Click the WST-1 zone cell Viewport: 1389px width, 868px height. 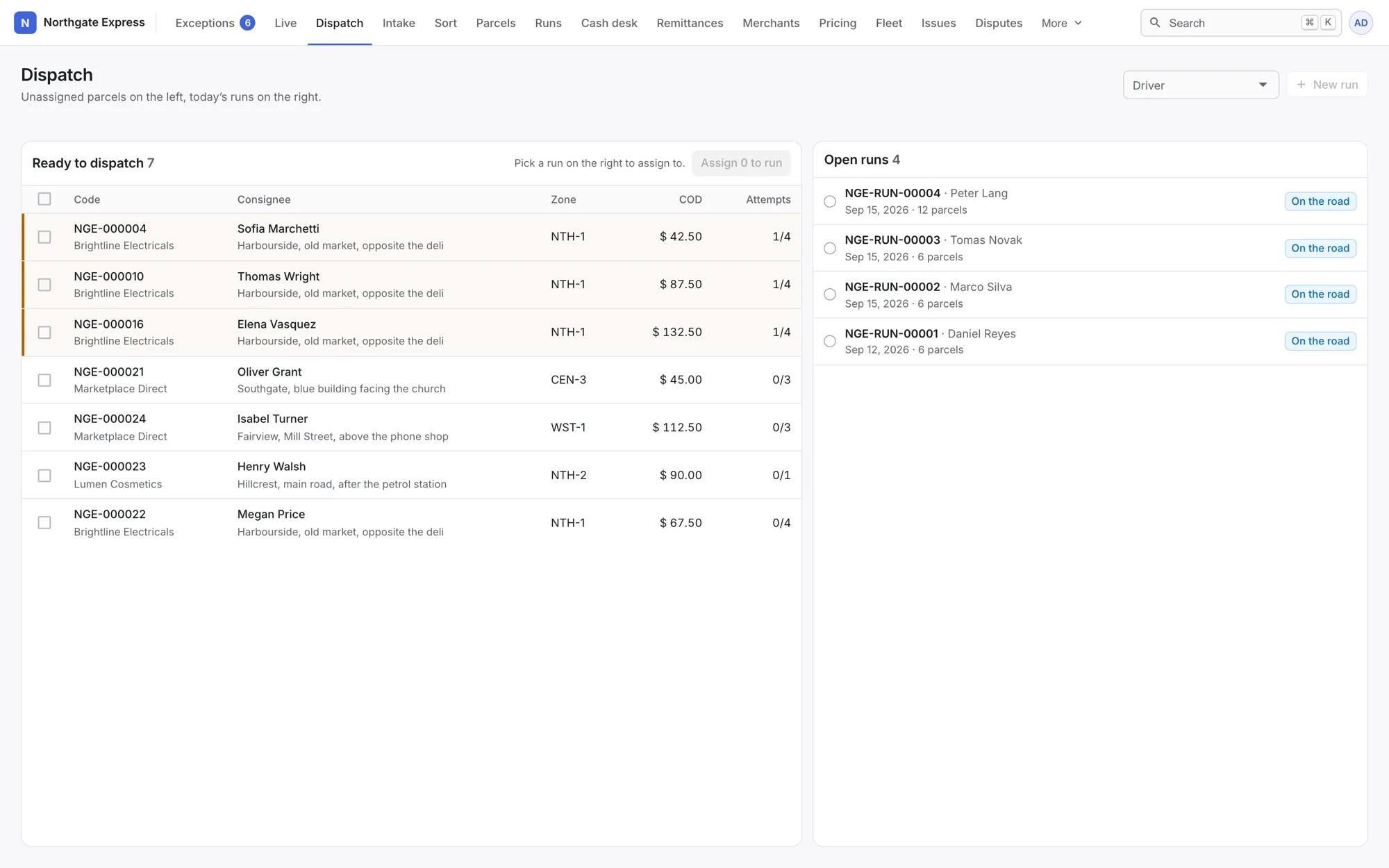pyautogui.click(x=568, y=428)
